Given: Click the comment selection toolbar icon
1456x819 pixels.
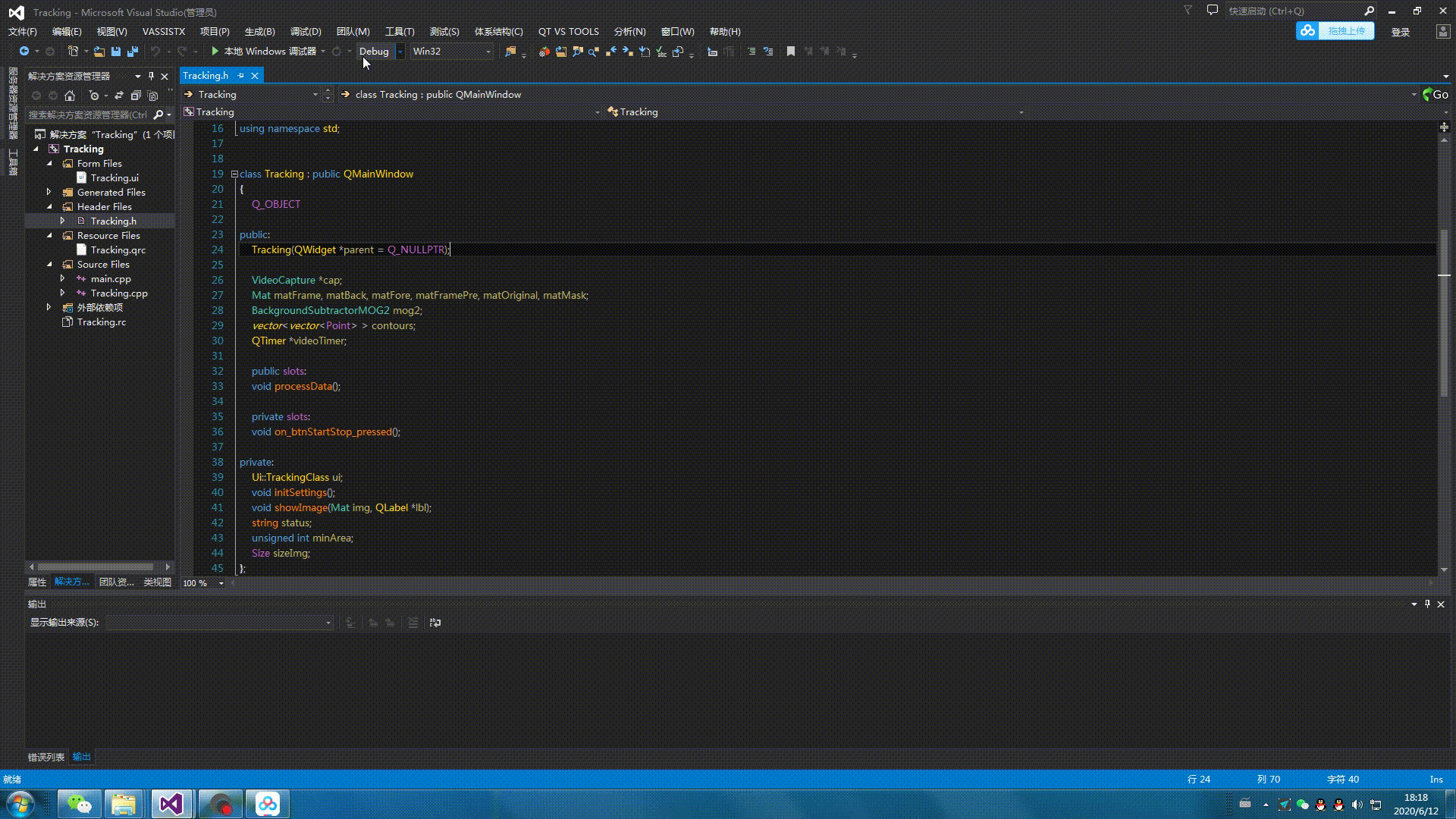Looking at the screenshot, I should pos(752,51).
